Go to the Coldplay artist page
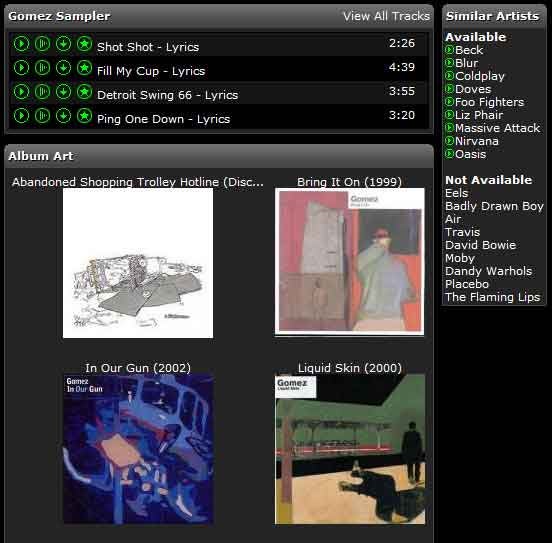Image resolution: width=552 pixels, height=543 pixels. pyautogui.click(x=480, y=76)
